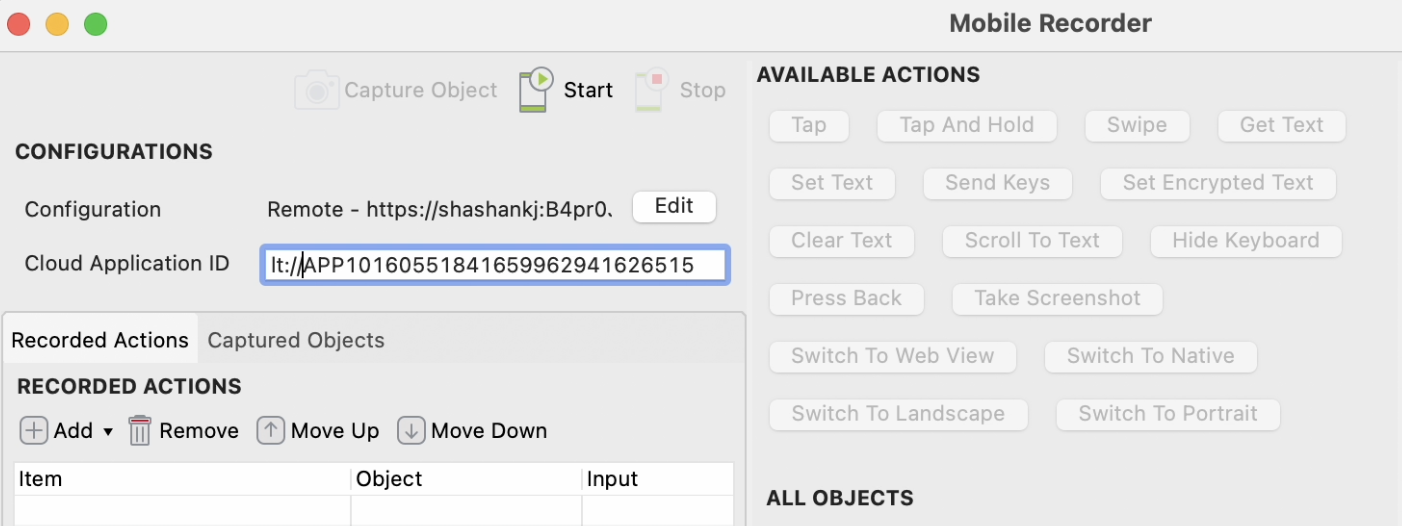Switch to the Captured Objects tab

(x=296, y=340)
